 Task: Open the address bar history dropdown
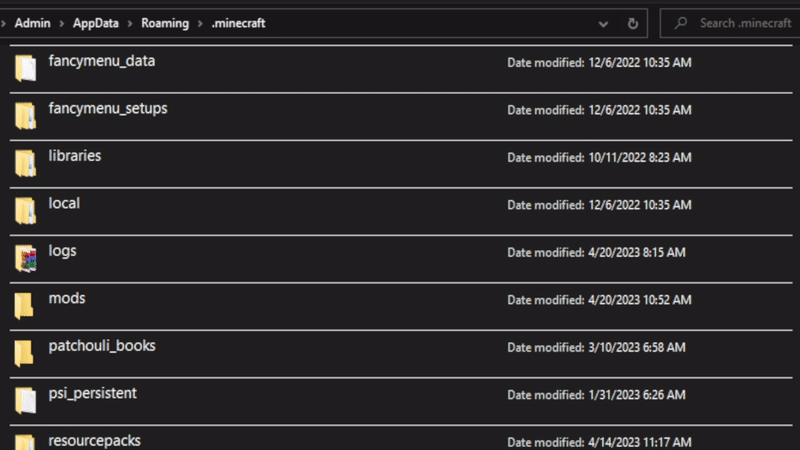click(603, 23)
